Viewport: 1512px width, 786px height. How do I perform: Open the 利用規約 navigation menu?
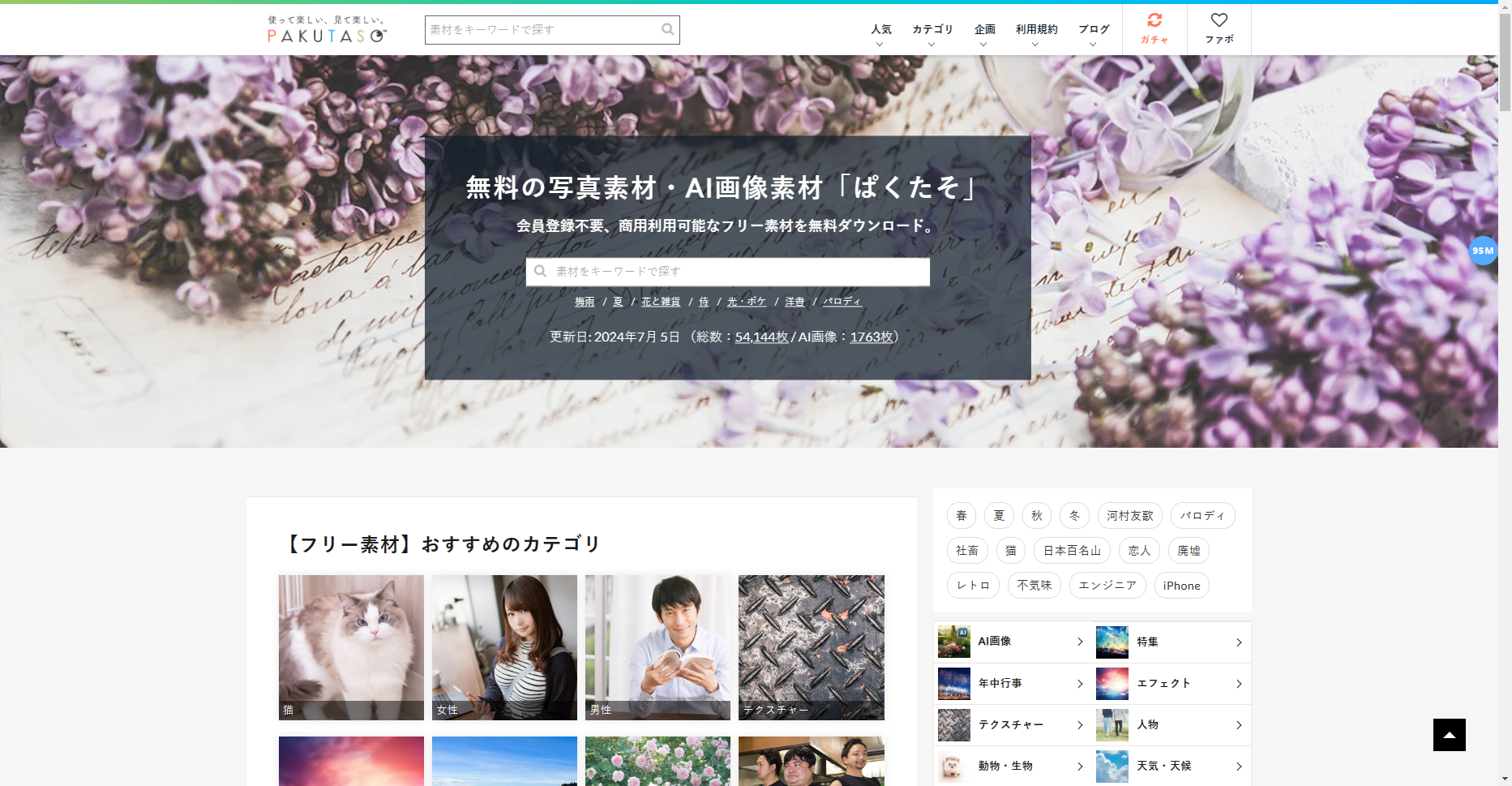pyautogui.click(x=1037, y=29)
